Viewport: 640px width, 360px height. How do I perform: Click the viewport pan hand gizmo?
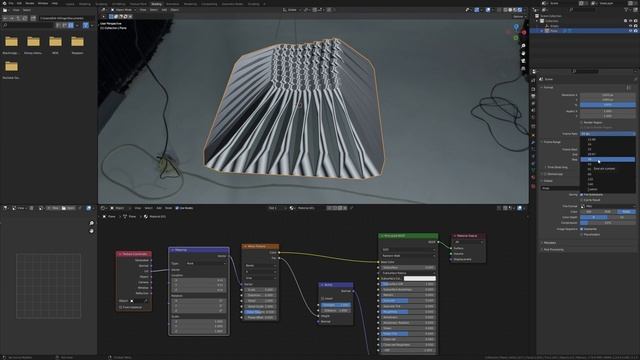pos(523,53)
